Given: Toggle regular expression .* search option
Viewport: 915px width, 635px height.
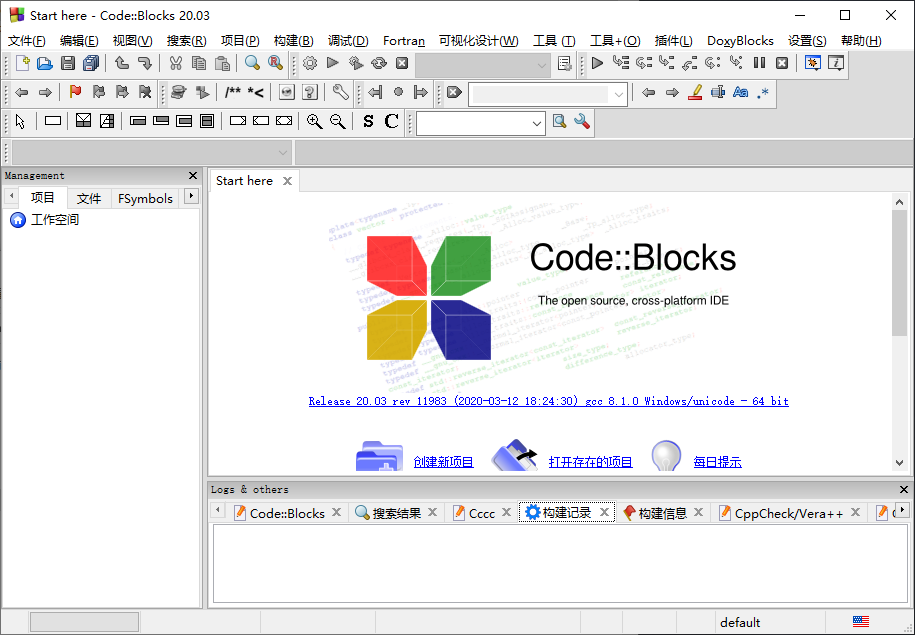Looking at the screenshot, I should [x=763, y=92].
